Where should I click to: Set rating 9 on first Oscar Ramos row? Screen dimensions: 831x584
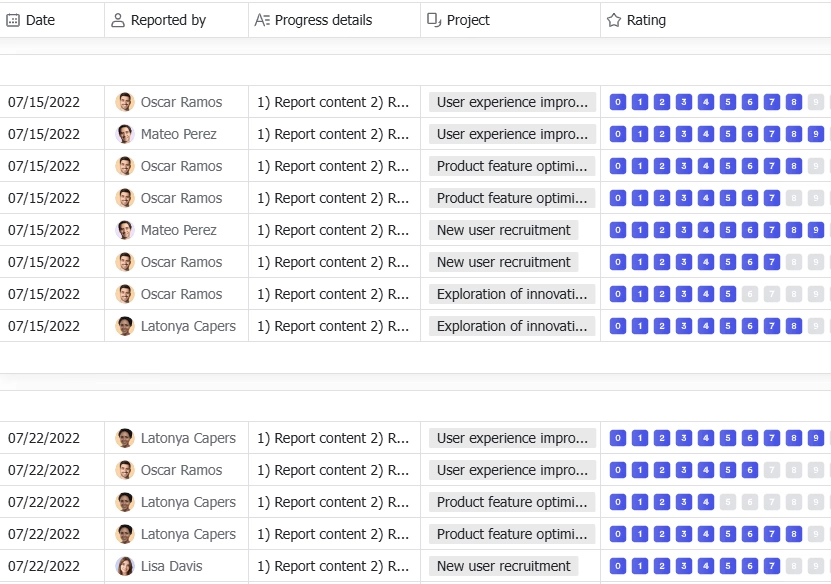point(816,102)
